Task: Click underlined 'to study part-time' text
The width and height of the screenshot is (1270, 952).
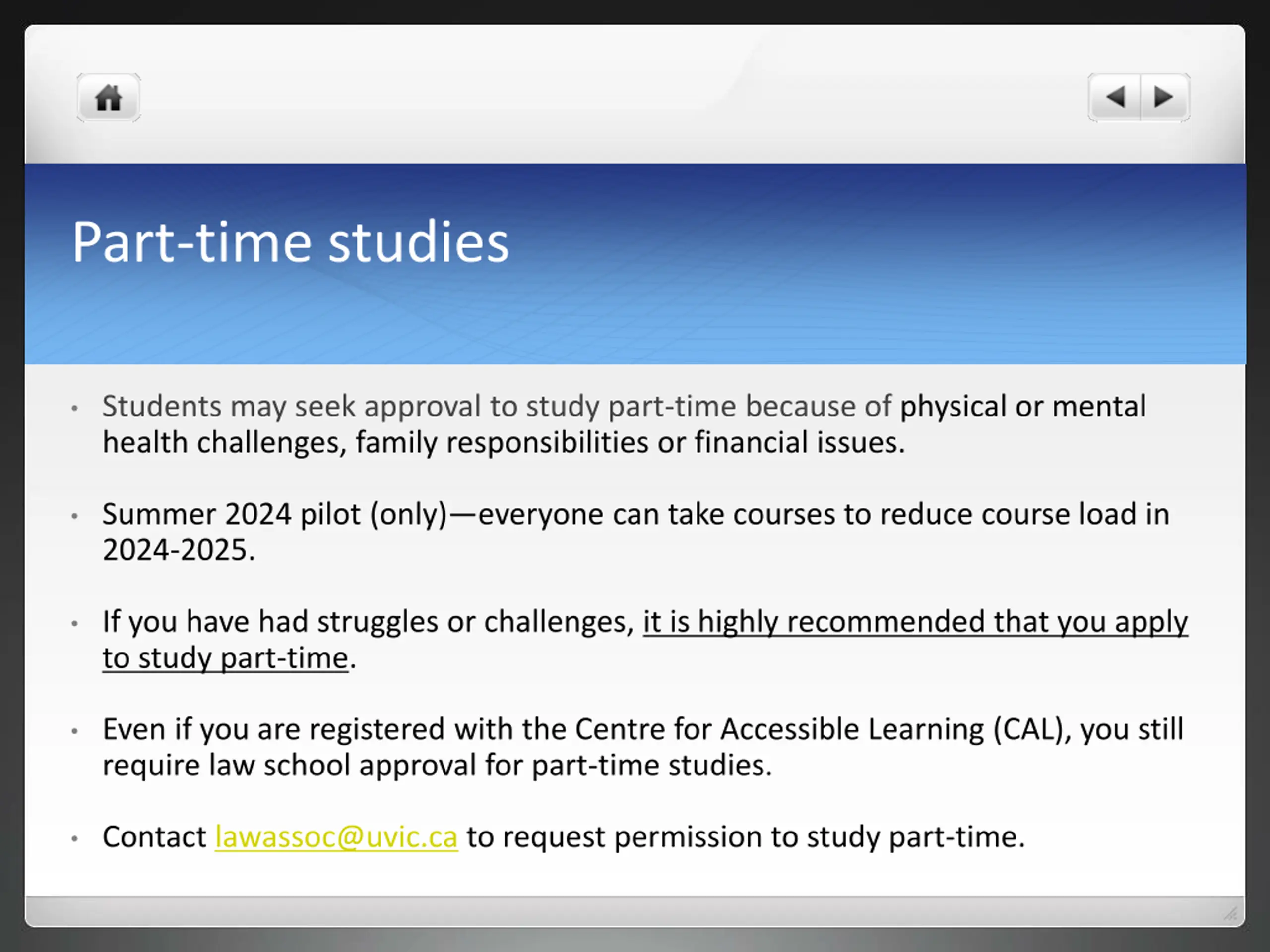Action: (226, 657)
